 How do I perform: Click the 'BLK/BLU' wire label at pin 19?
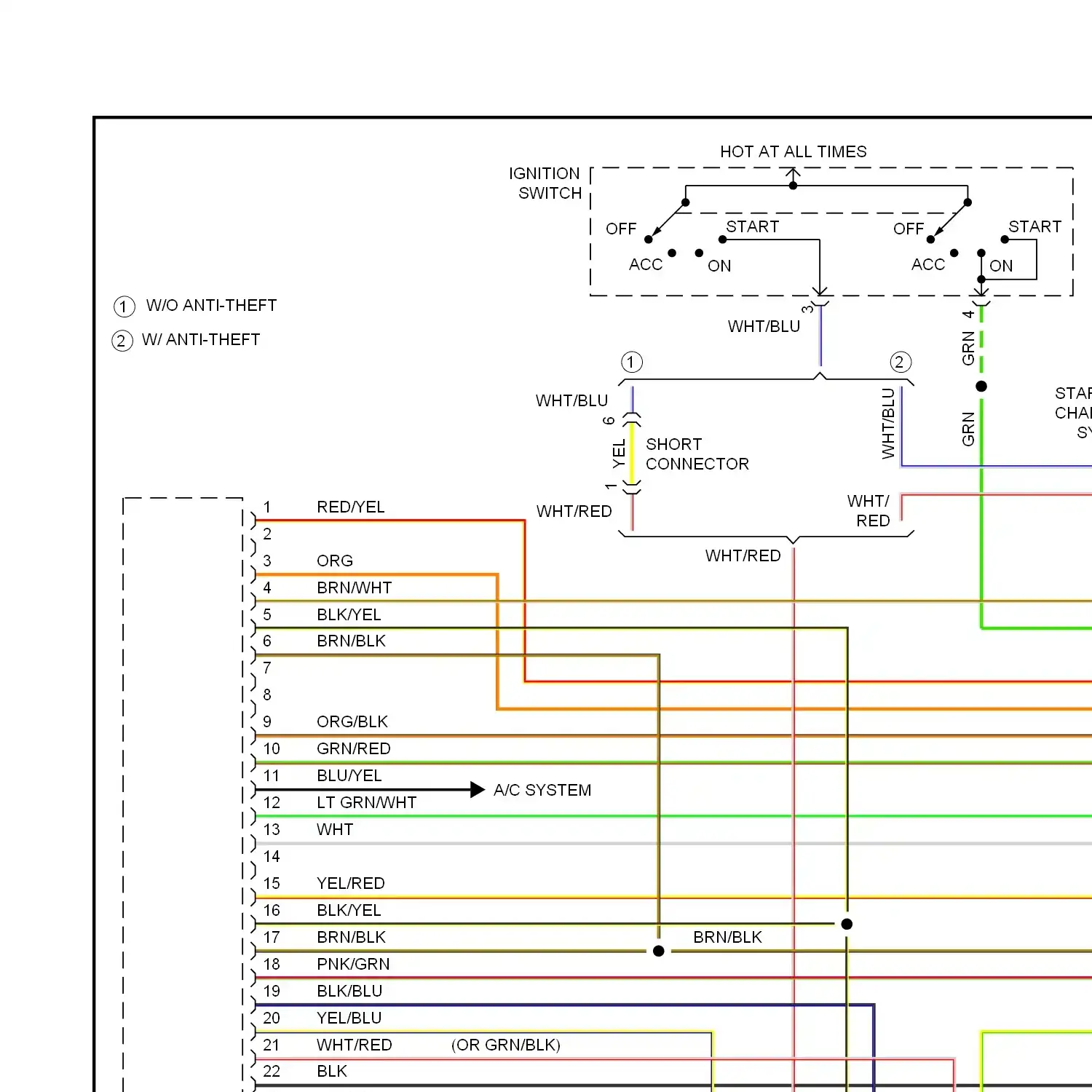coord(349,991)
